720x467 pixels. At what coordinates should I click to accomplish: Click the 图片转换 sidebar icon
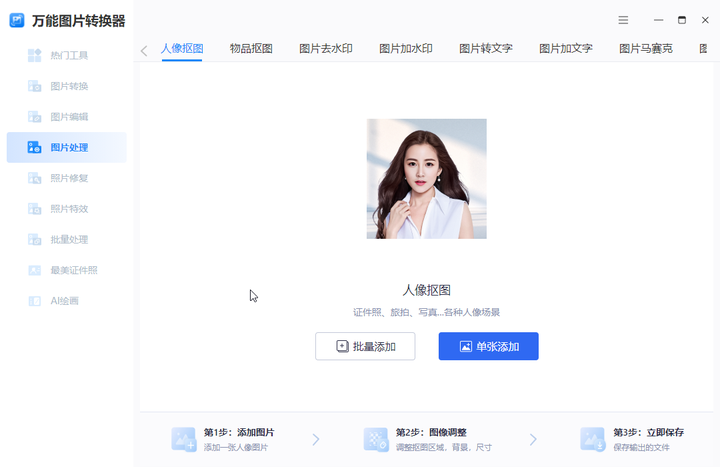click(x=34, y=86)
